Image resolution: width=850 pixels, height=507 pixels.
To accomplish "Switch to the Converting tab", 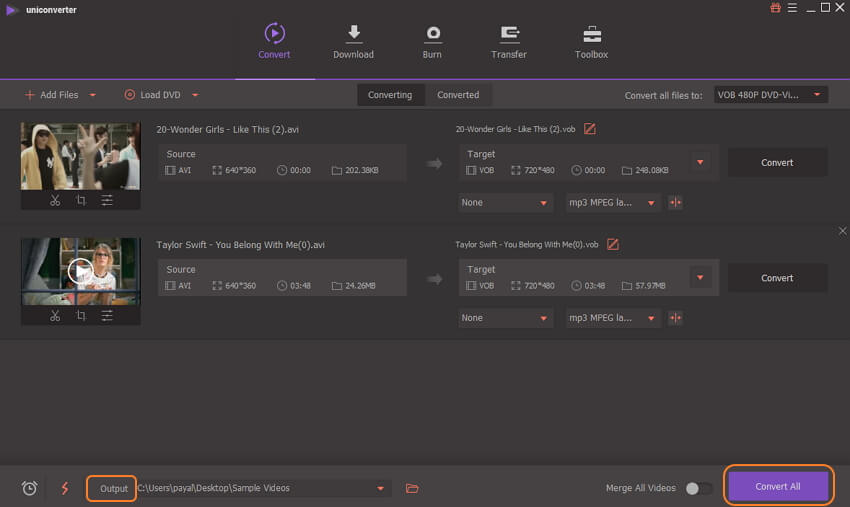I will click(390, 95).
